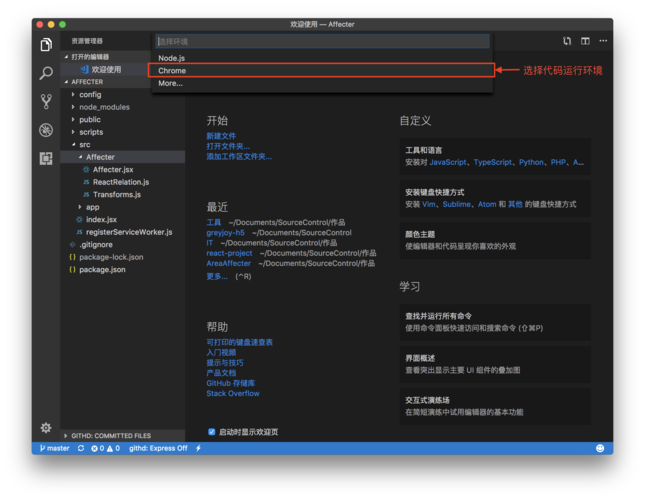Screen dimensions: 645x500
Task: Open package-lock.json file
Action: [x=111, y=257]
